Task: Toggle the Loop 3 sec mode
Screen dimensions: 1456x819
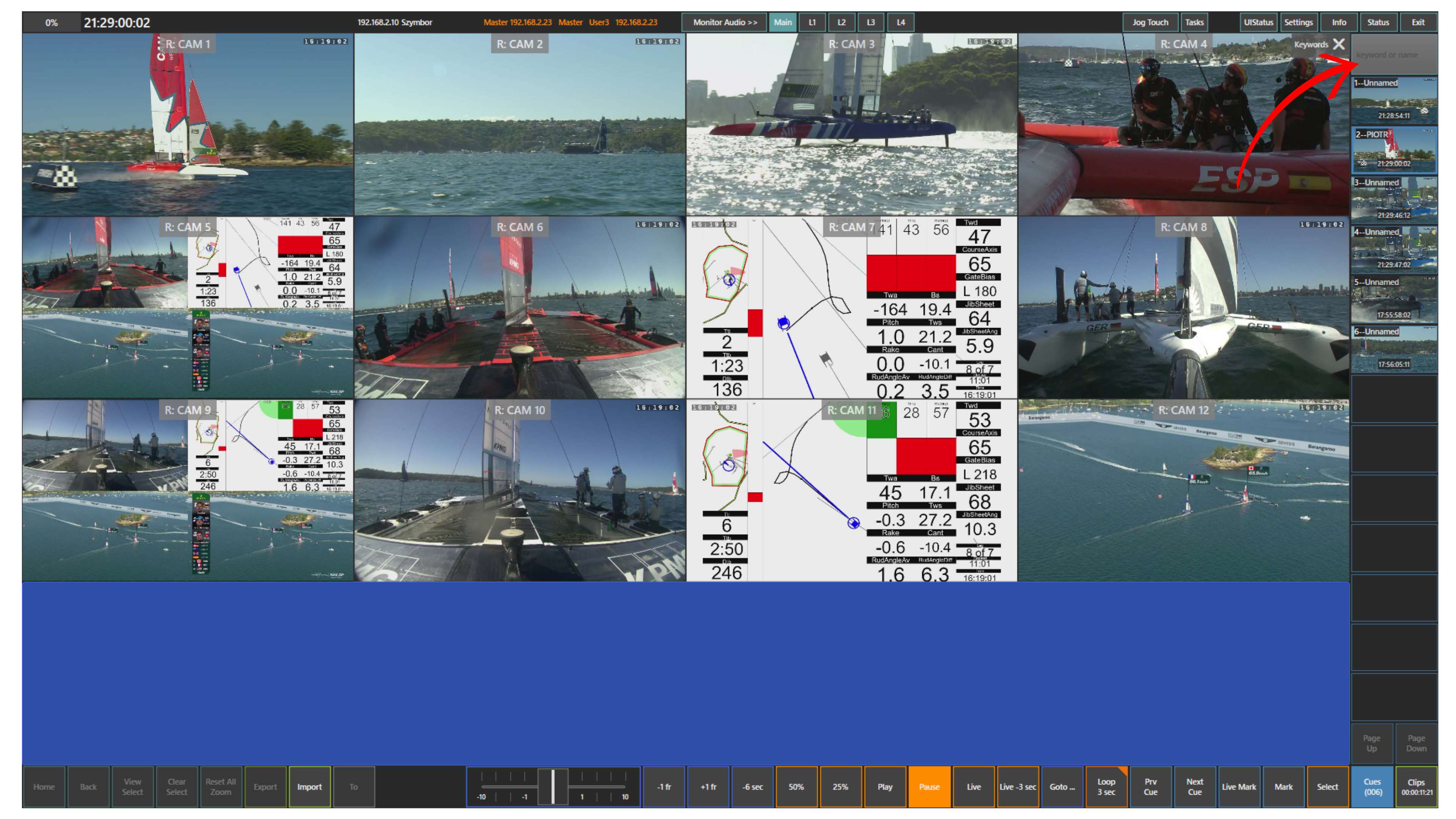Action: pyautogui.click(x=1106, y=786)
